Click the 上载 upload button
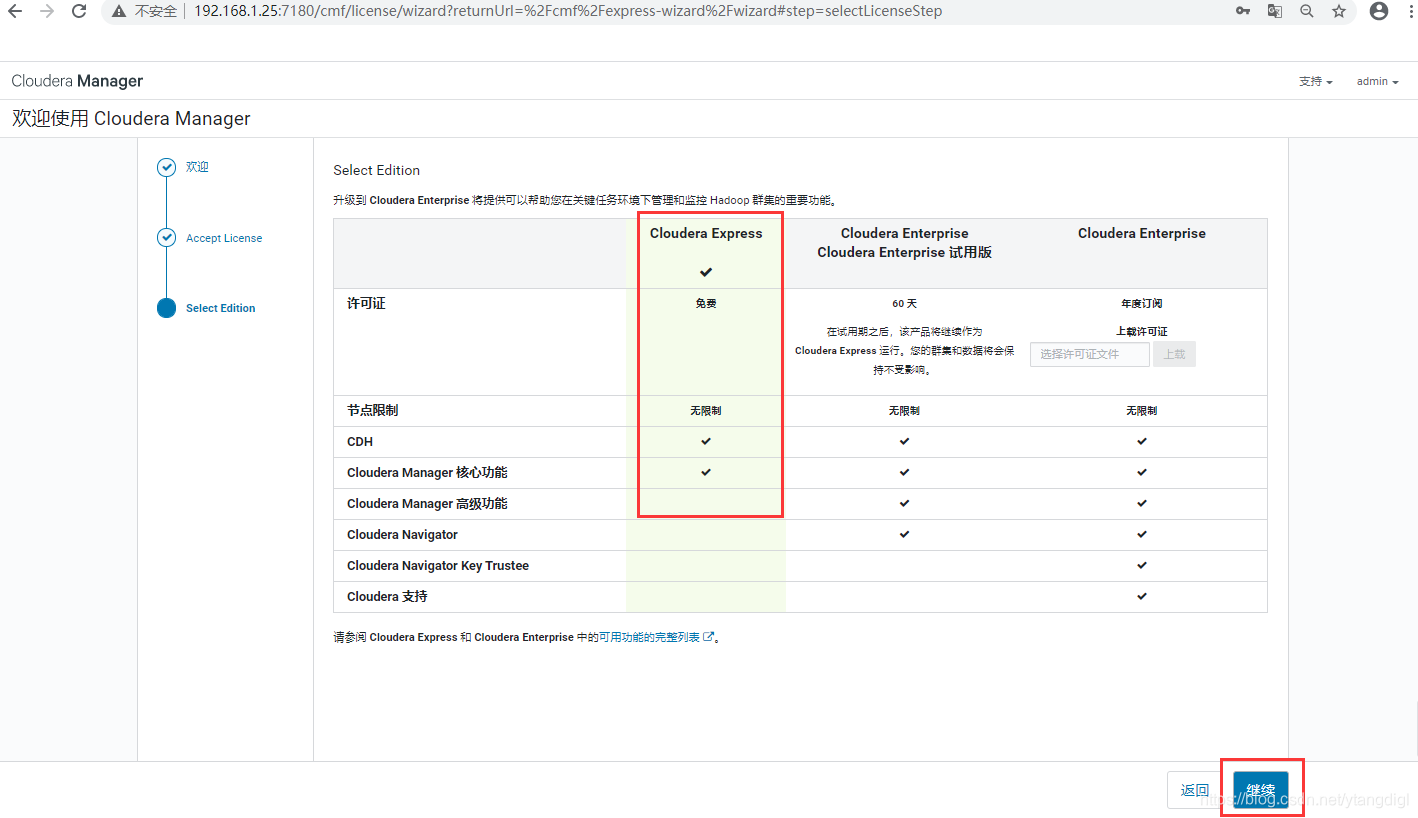The width and height of the screenshot is (1418, 818). [1174, 354]
